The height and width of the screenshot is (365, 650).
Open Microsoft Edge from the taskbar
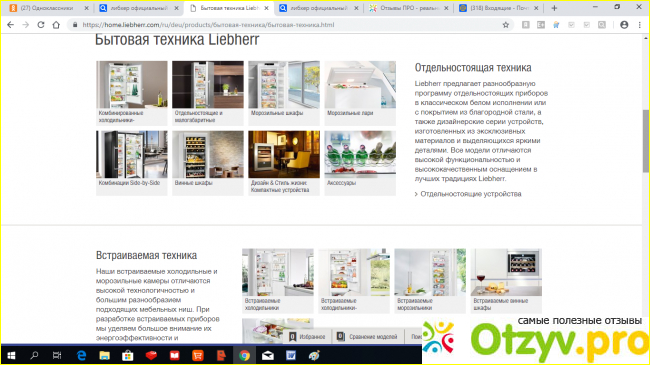82,355
